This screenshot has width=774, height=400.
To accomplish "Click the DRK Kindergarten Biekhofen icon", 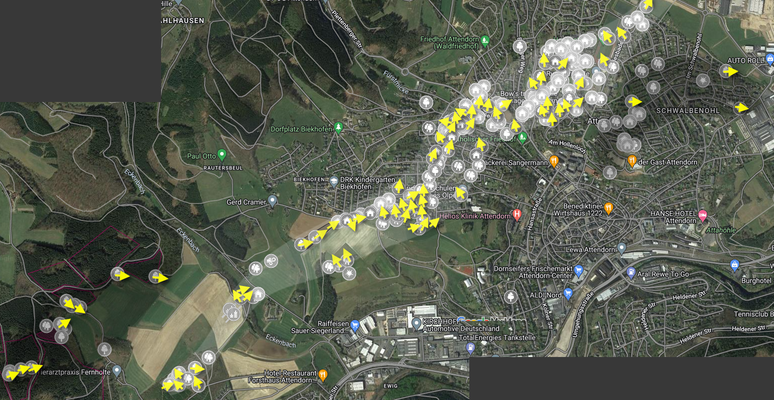I will coord(334,181).
